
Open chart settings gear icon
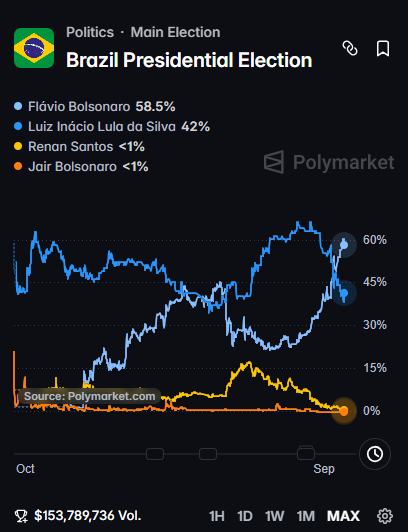tap(385, 516)
